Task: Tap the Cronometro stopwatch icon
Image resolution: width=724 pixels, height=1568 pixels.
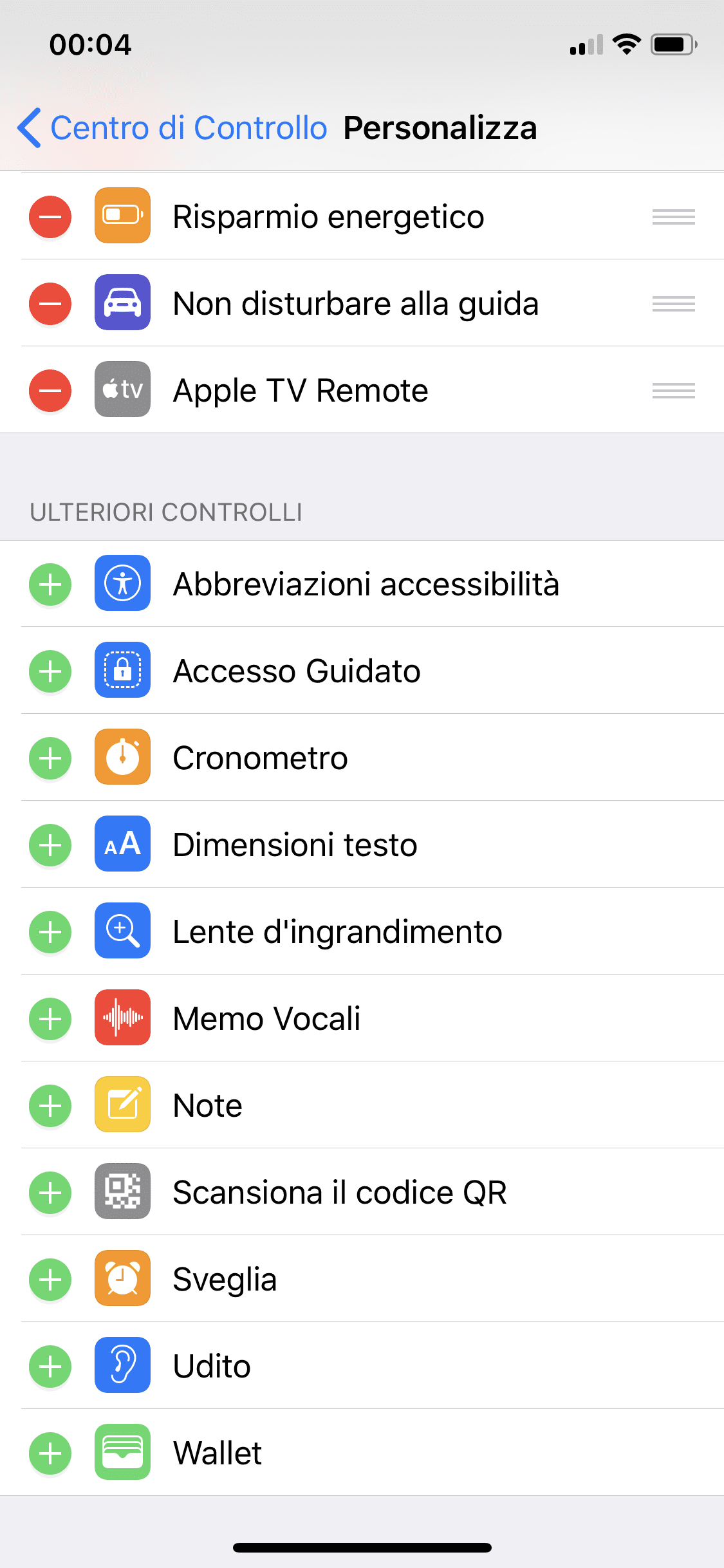Action: [122, 757]
